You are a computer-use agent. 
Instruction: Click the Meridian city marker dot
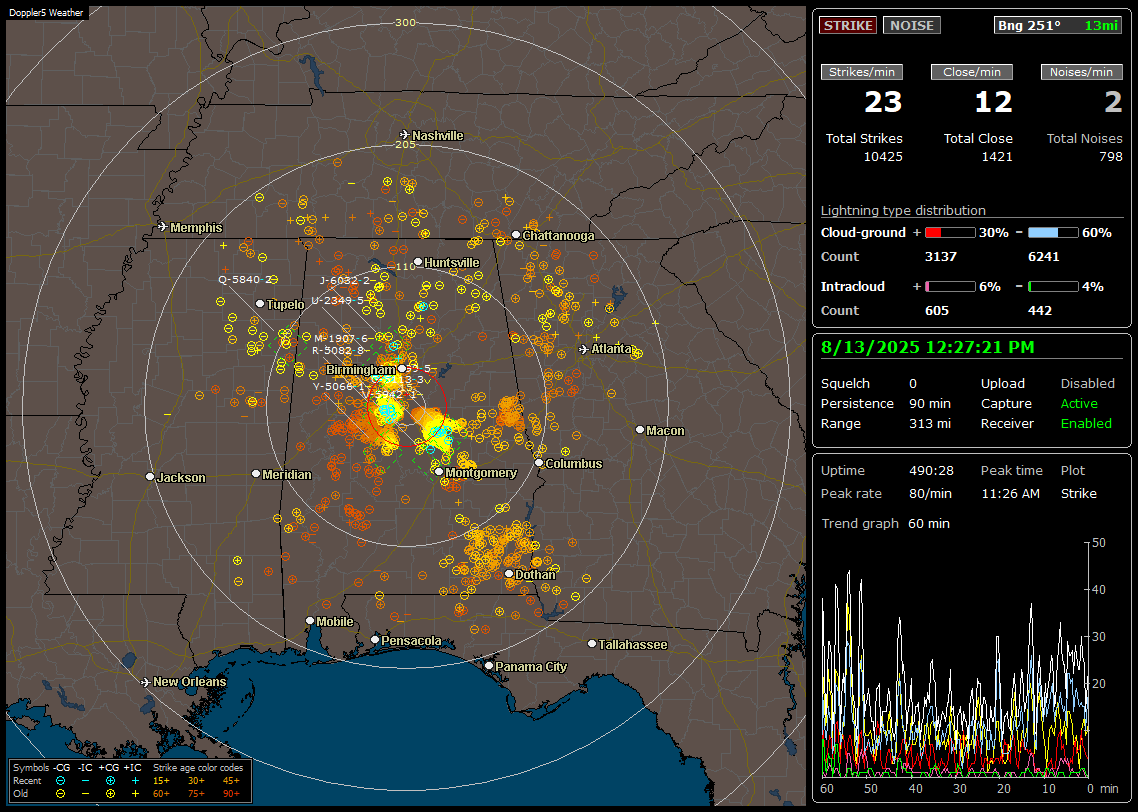(255, 474)
